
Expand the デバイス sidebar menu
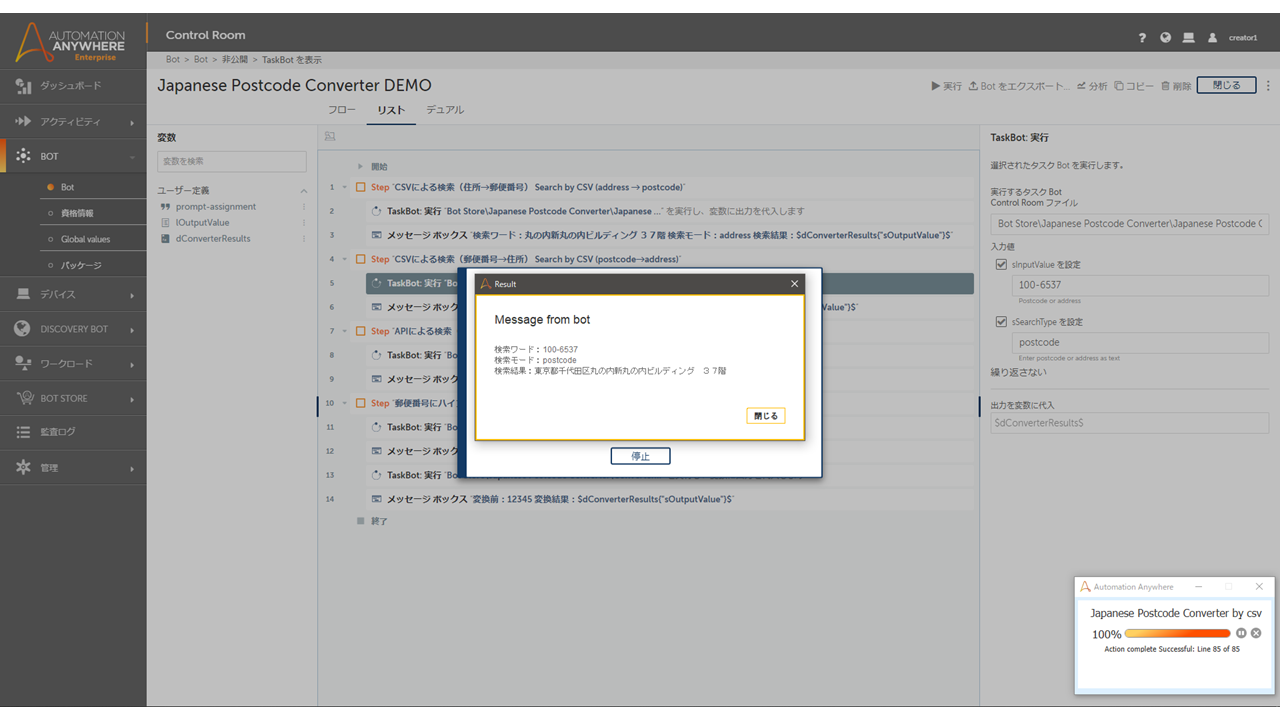click(73, 294)
